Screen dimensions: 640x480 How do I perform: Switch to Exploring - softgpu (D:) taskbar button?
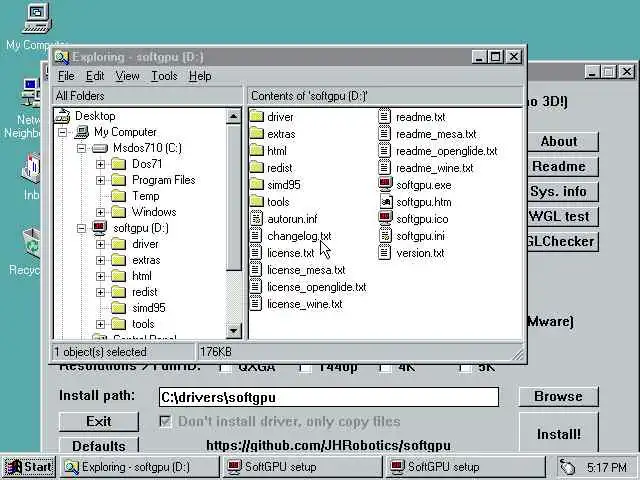(x=140, y=467)
